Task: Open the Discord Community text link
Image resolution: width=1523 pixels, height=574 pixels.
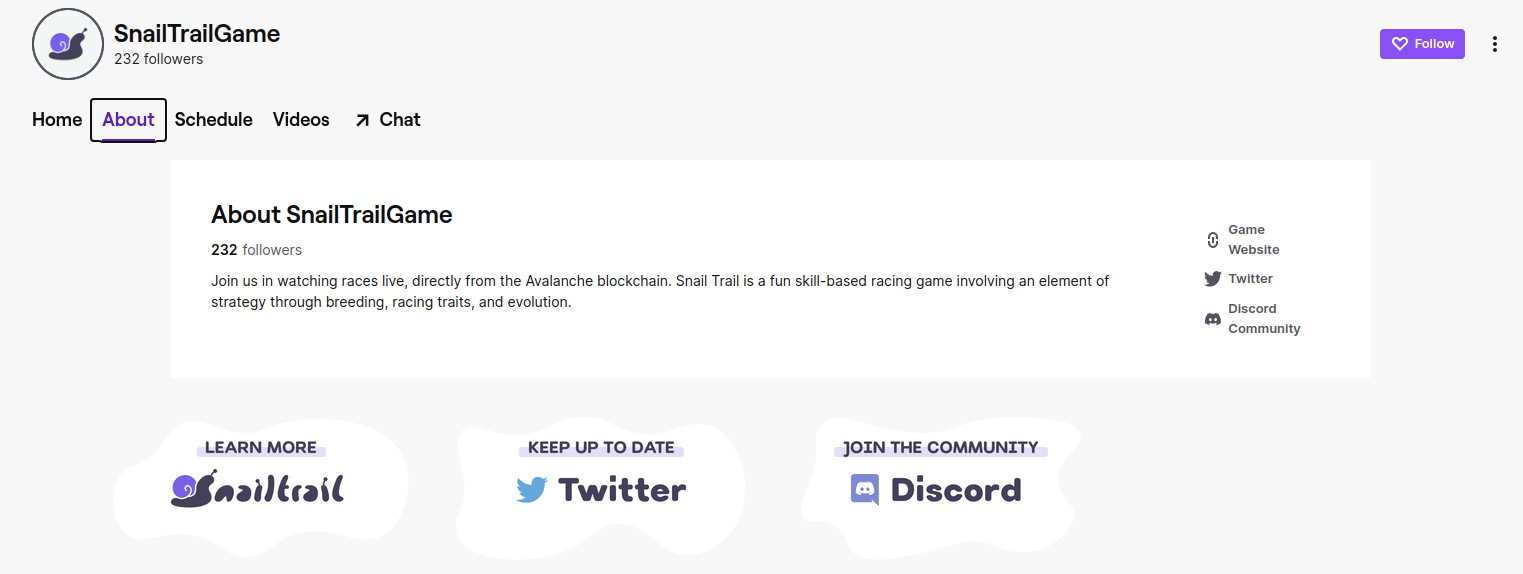Action: tap(1264, 319)
